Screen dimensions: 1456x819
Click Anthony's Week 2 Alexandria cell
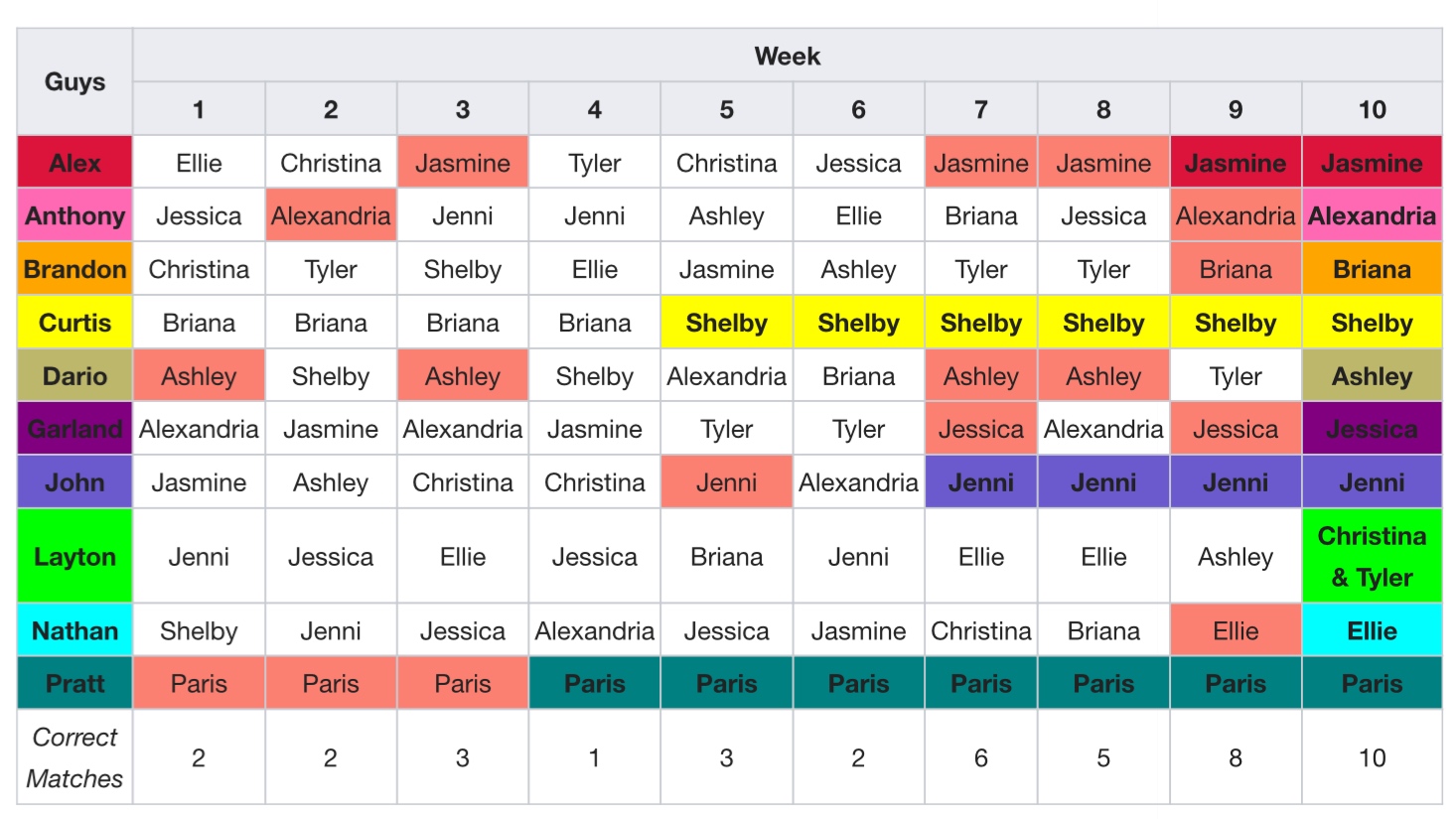pos(331,215)
